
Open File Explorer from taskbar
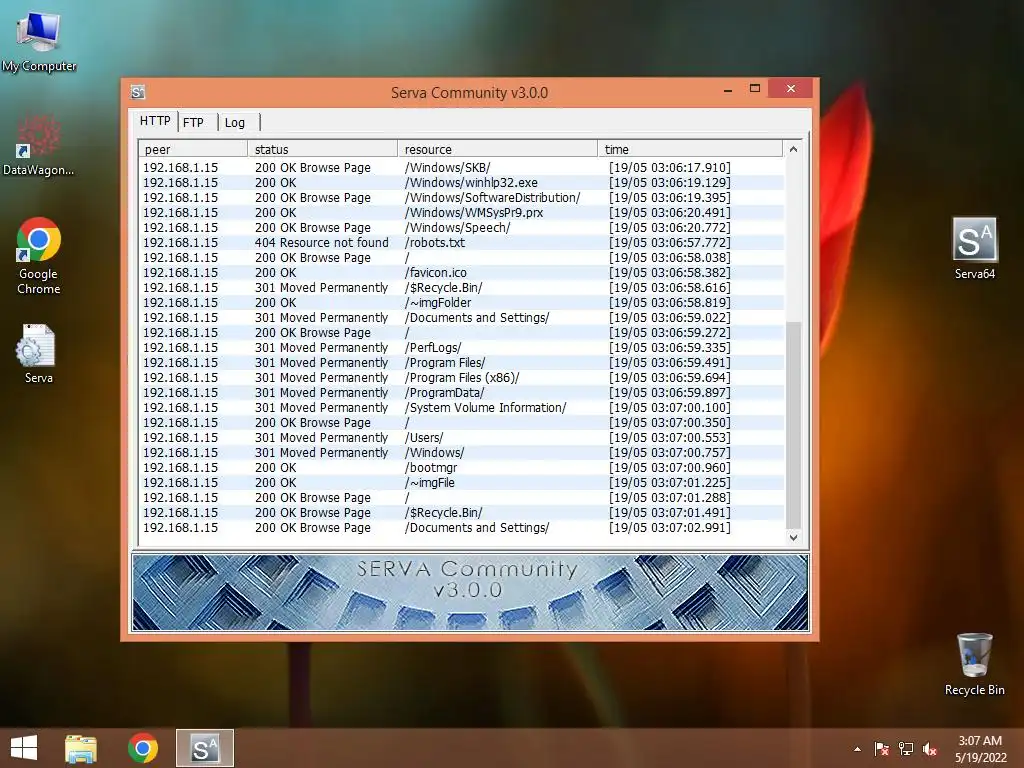(x=81, y=748)
